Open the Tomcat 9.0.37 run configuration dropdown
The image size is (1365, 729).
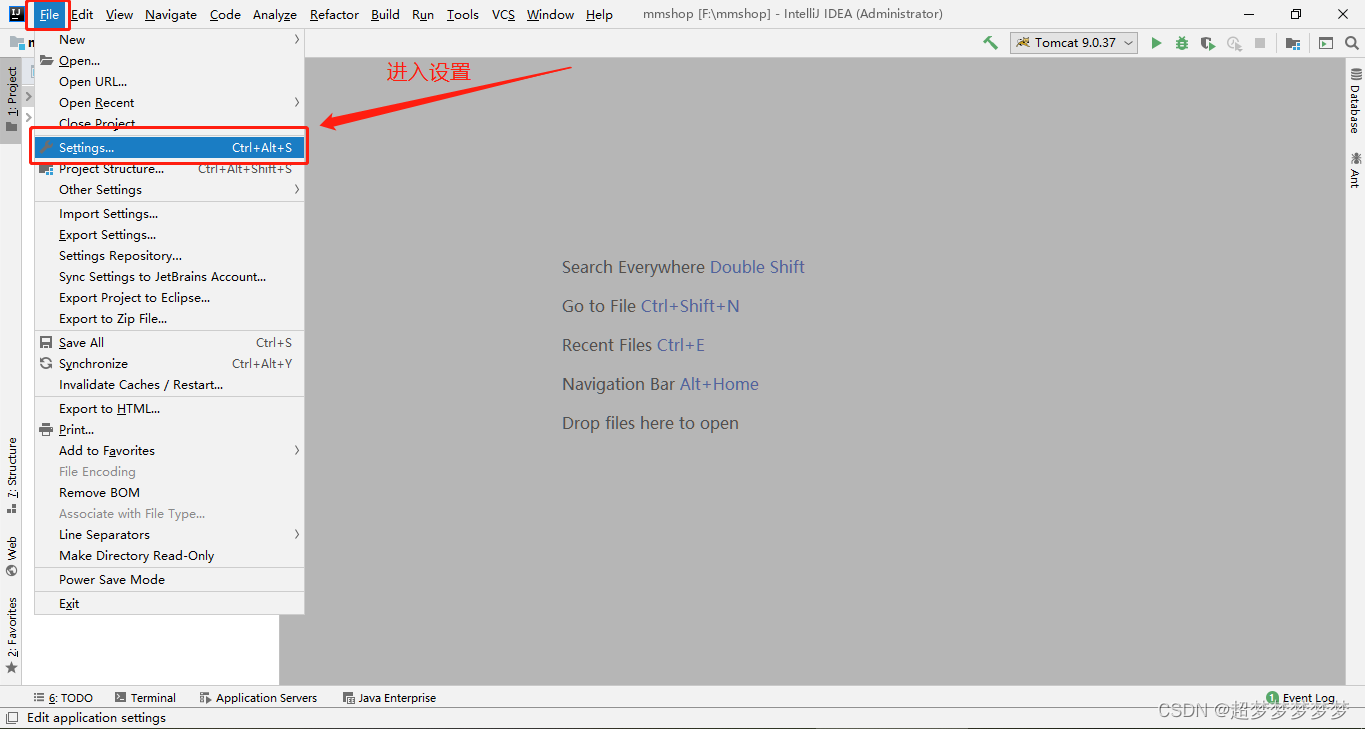tap(1075, 43)
